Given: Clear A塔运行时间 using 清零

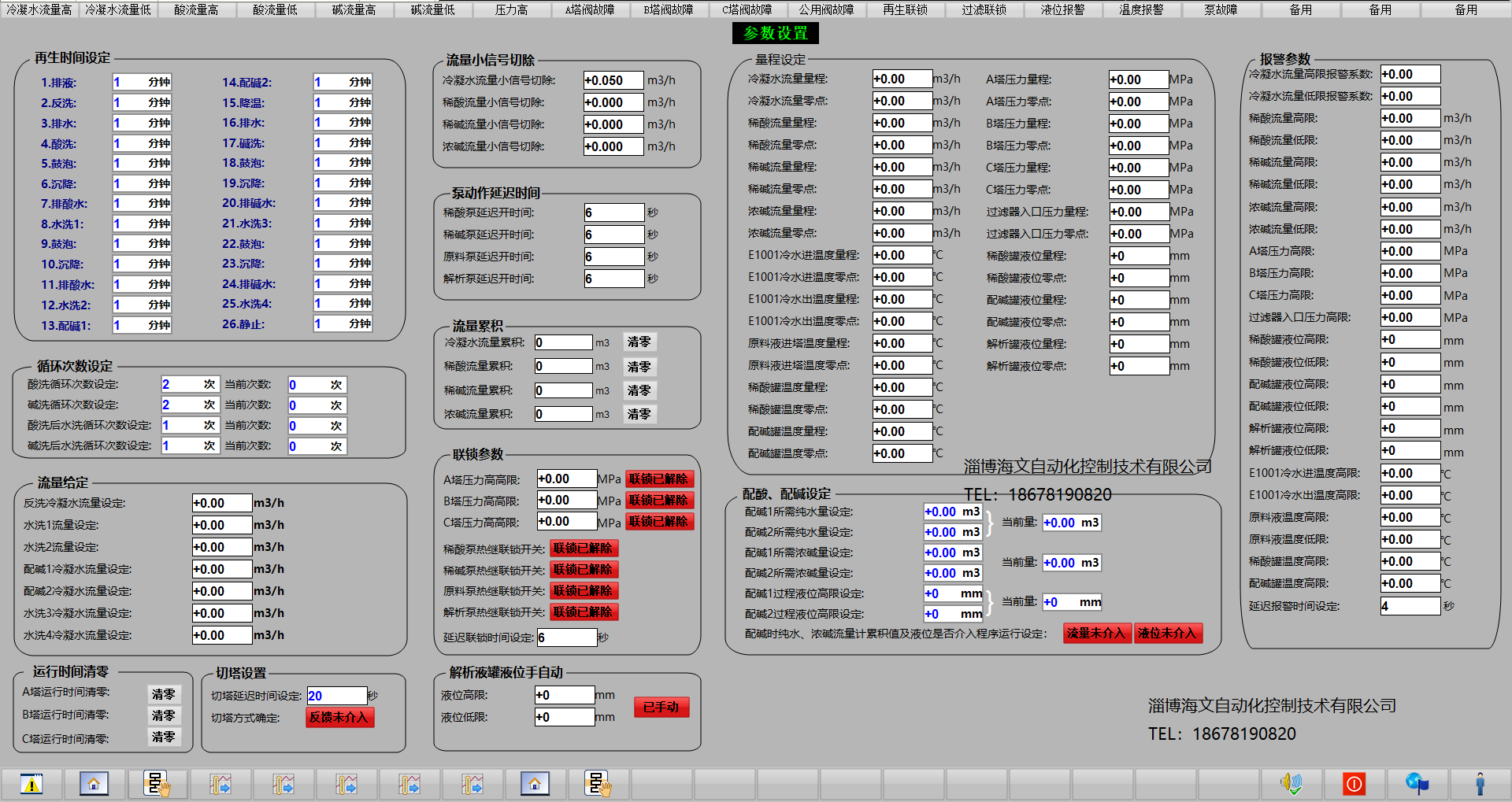Looking at the screenshot, I should click(x=164, y=694).
